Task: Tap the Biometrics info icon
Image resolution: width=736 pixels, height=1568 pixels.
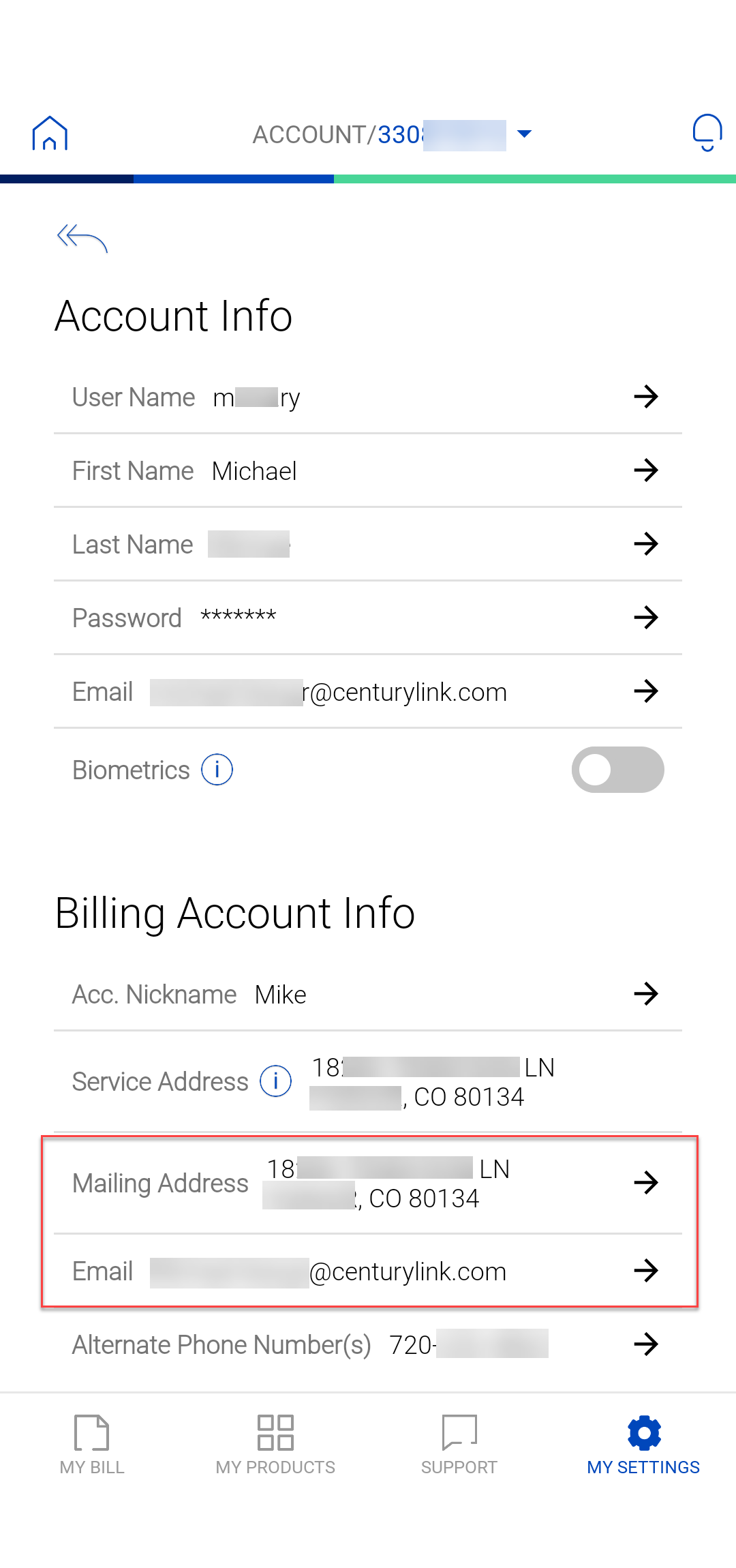Action: pyautogui.click(x=216, y=770)
